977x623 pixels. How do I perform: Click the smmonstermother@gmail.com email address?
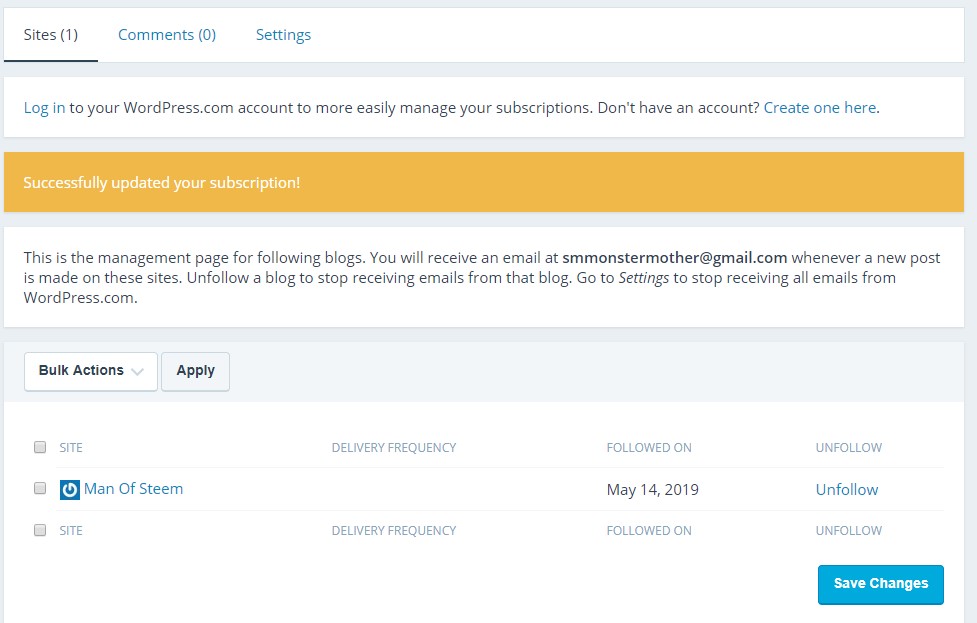tap(674, 258)
